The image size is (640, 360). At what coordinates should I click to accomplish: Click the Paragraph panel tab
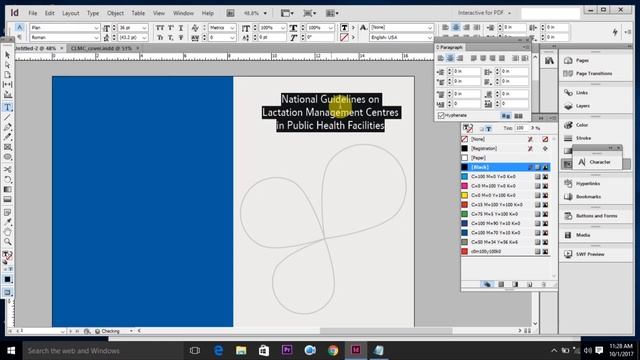click(x=451, y=47)
